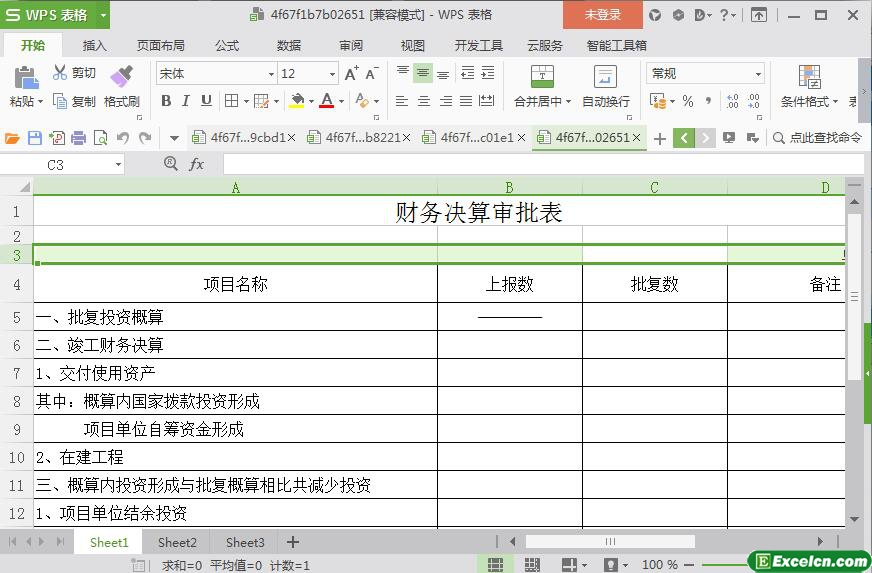Toggle underline formatting

click(x=206, y=101)
